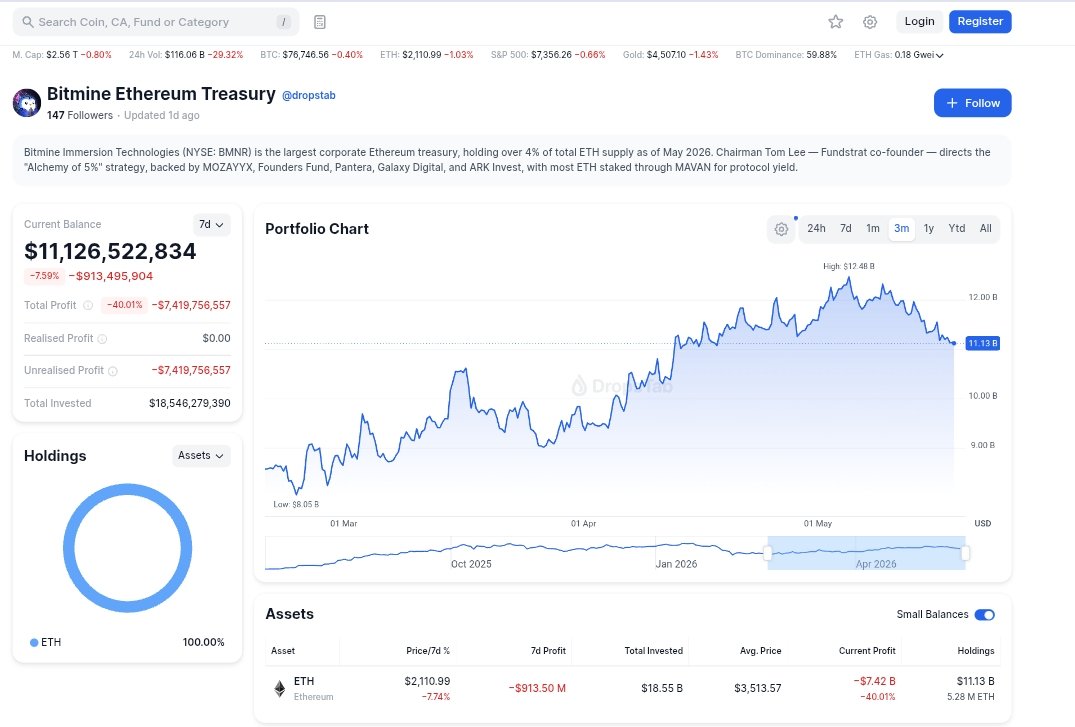This screenshot has height=727, width=1075.
Task: Click the −7.59% balance change badge
Action: coord(45,276)
